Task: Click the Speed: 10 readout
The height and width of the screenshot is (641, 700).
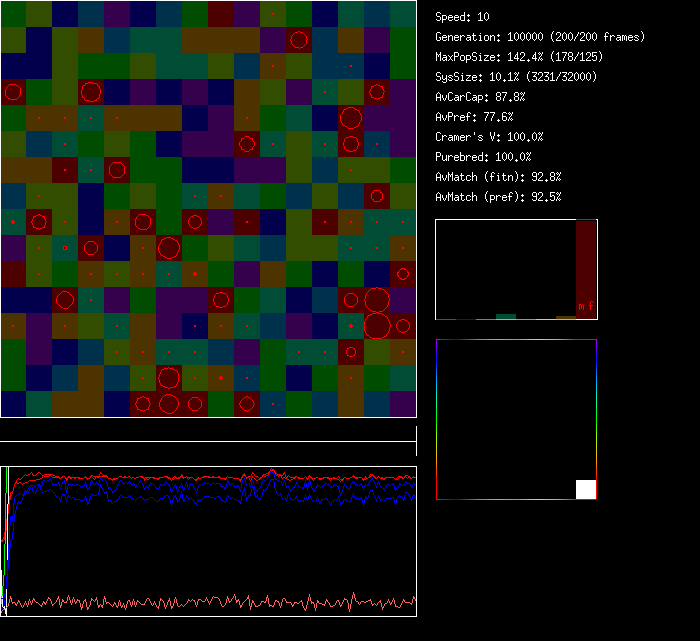Action: click(x=463, y=17)
